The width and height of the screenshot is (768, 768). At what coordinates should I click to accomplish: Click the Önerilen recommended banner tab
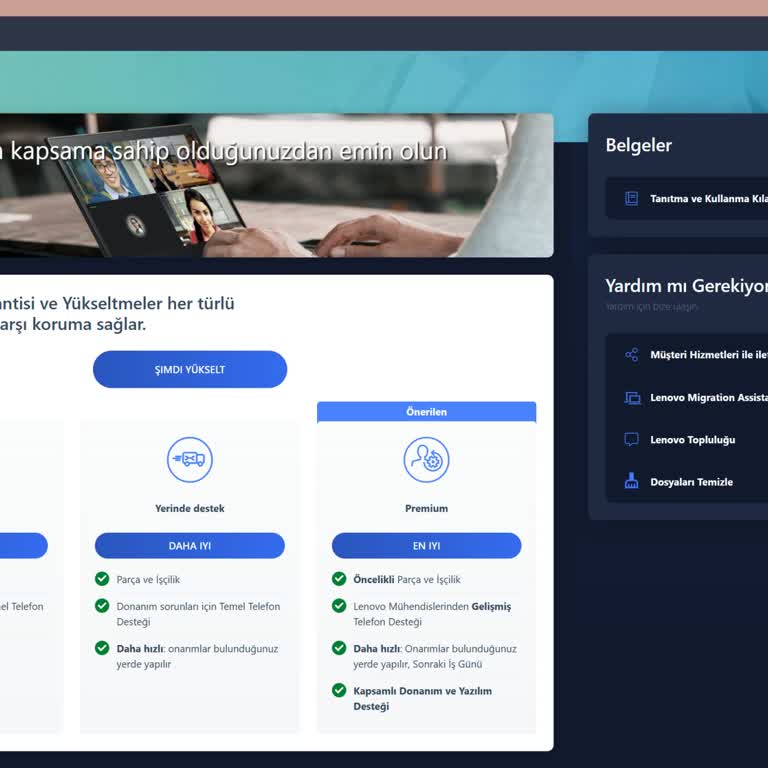click(426, 412)
